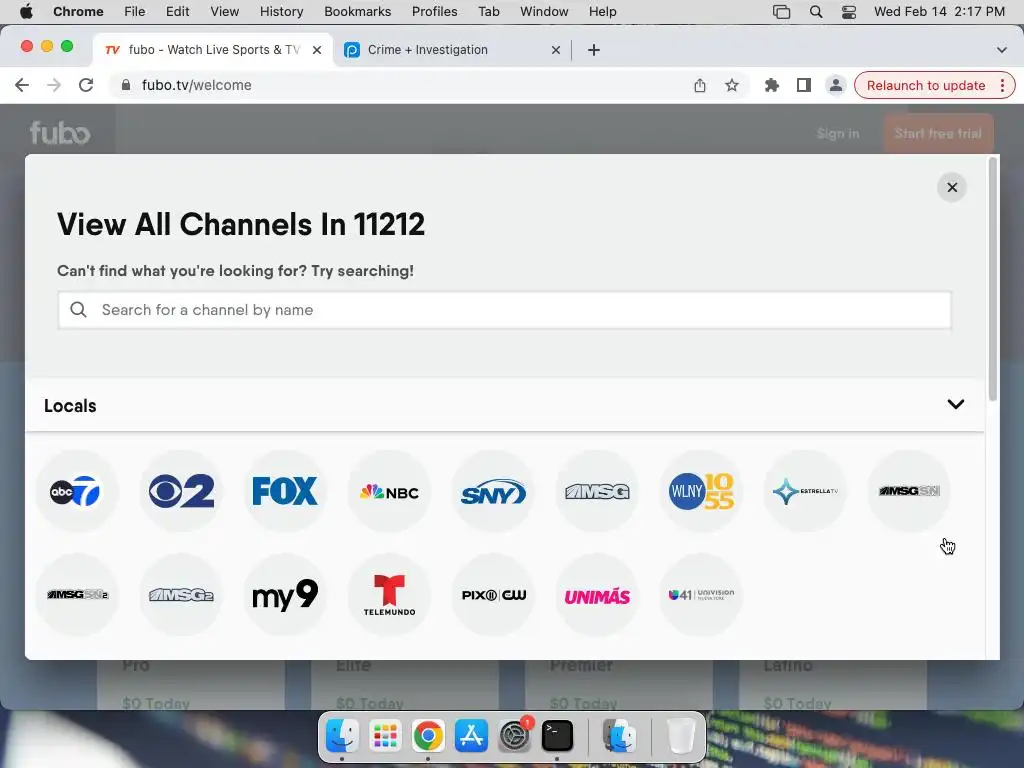Image resolution: width=1024 pixels, height=768 pixels.
Task: Open the Chrome three-dot menu
Action: click(1002, 85)
